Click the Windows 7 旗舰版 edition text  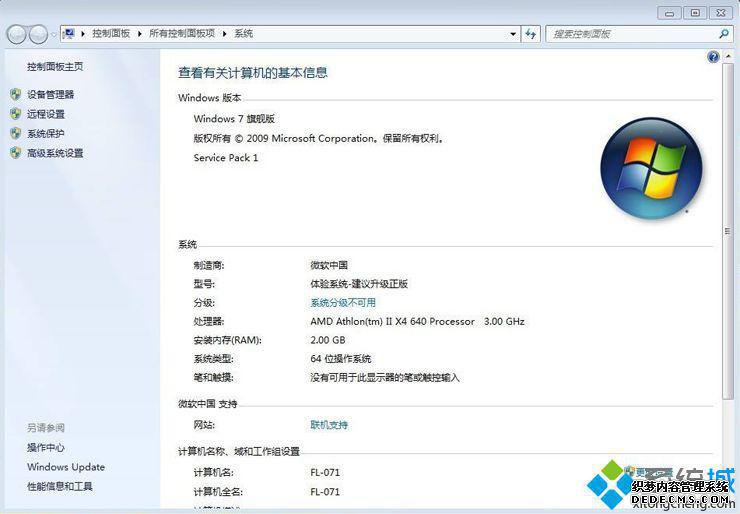pyautogui.click(x=234, y=119)
